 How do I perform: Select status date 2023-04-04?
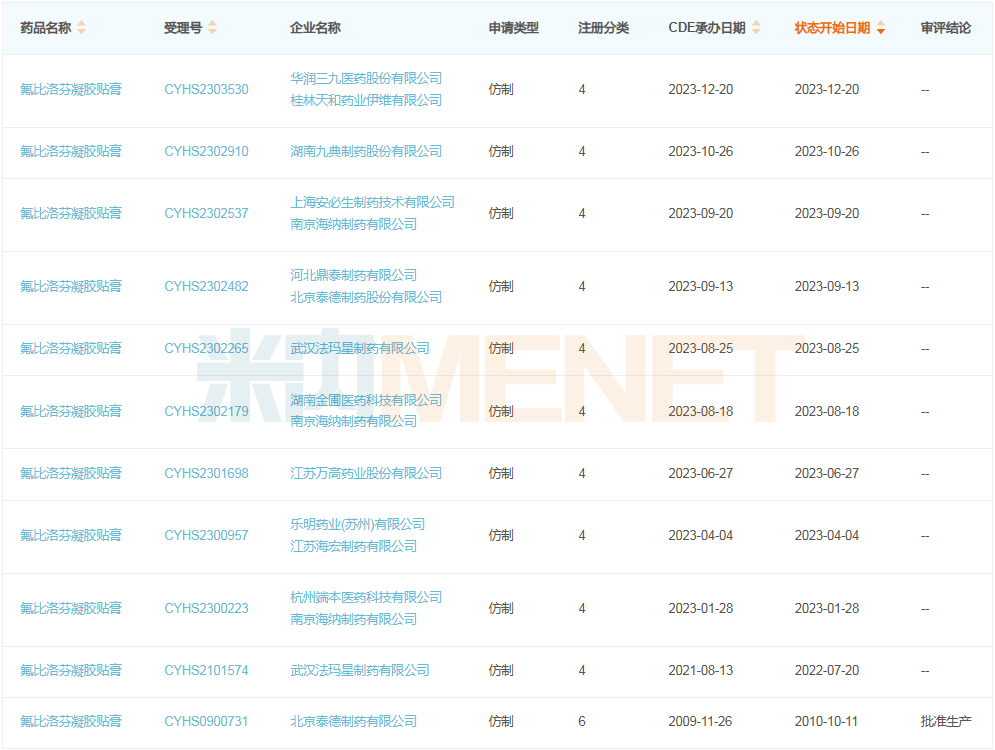[827, 536]
